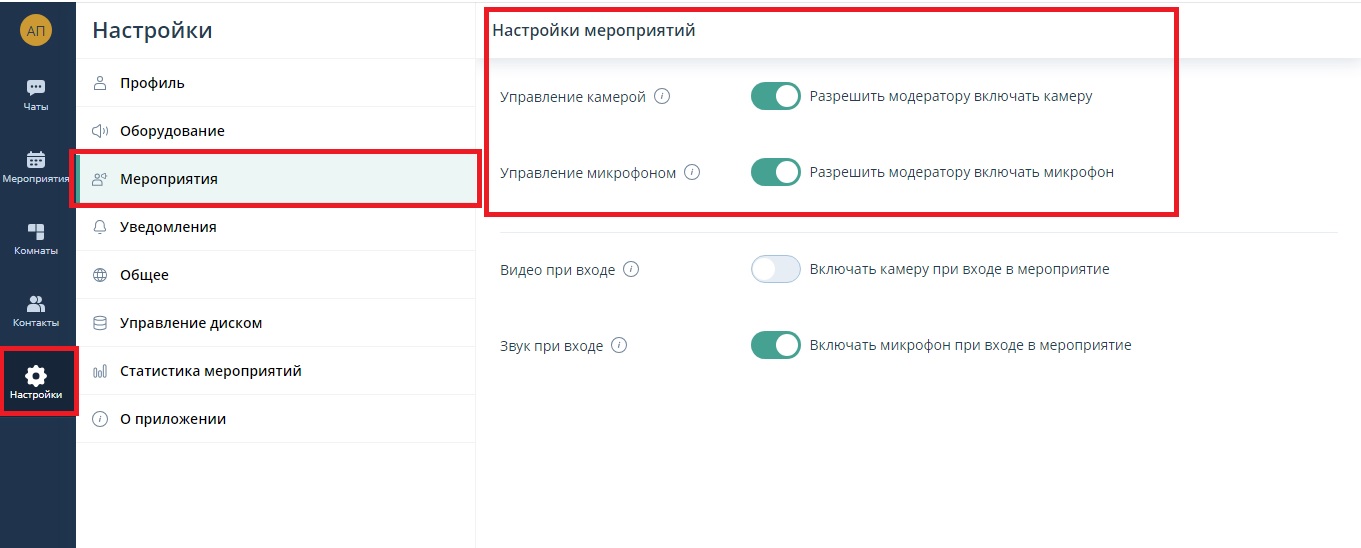Select Управление диском settings section
Image resolution: width=1361 pixels, height=548 pixels.
pyautogui.click(x=276, y=323)
